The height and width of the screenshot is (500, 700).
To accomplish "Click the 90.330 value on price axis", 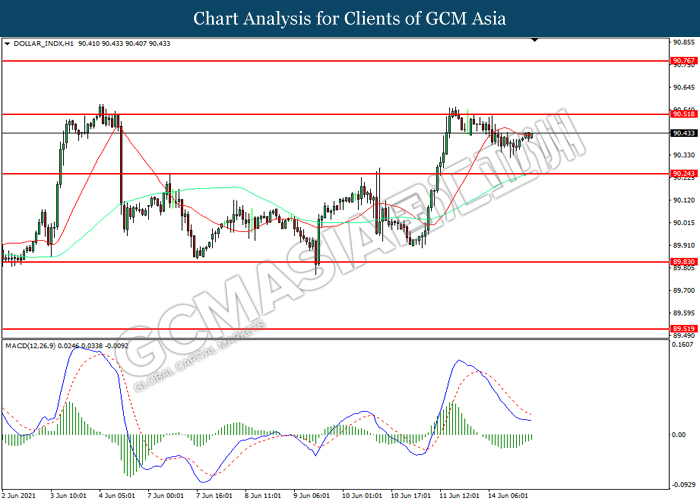I will (x=684, y=155).
